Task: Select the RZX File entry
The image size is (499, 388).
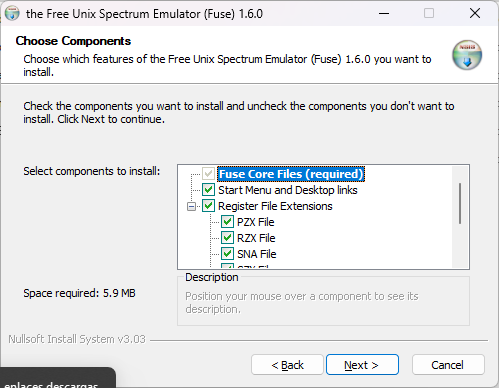Action: click(256, 238)
